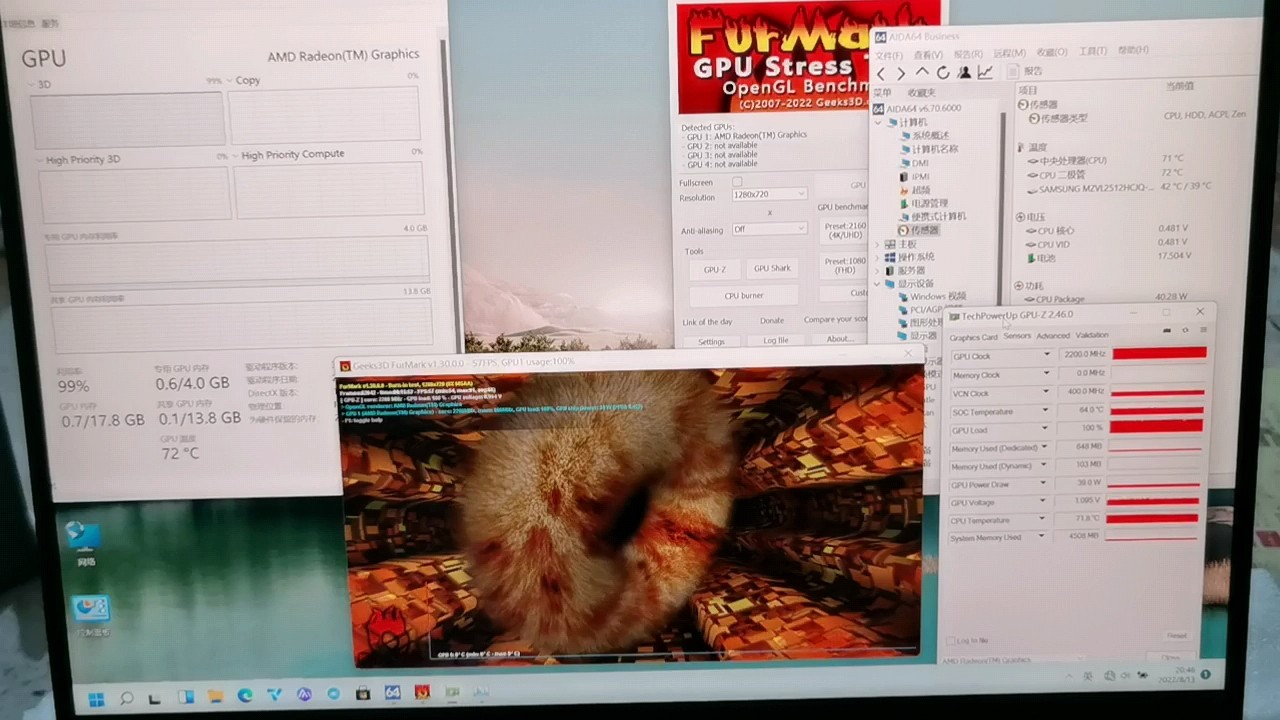Viewport: 1280px width, 720px height.
Task: Click the AIDA64 up-level arrow icon
Action: coord(922,72)
